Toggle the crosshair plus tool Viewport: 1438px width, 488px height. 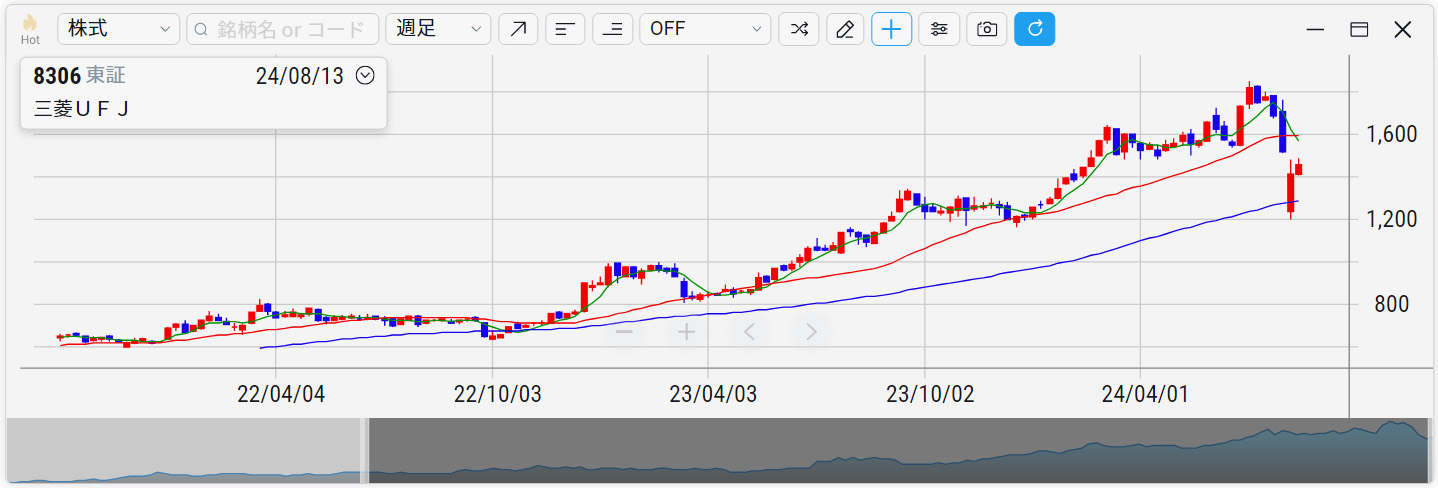(892, 29)
